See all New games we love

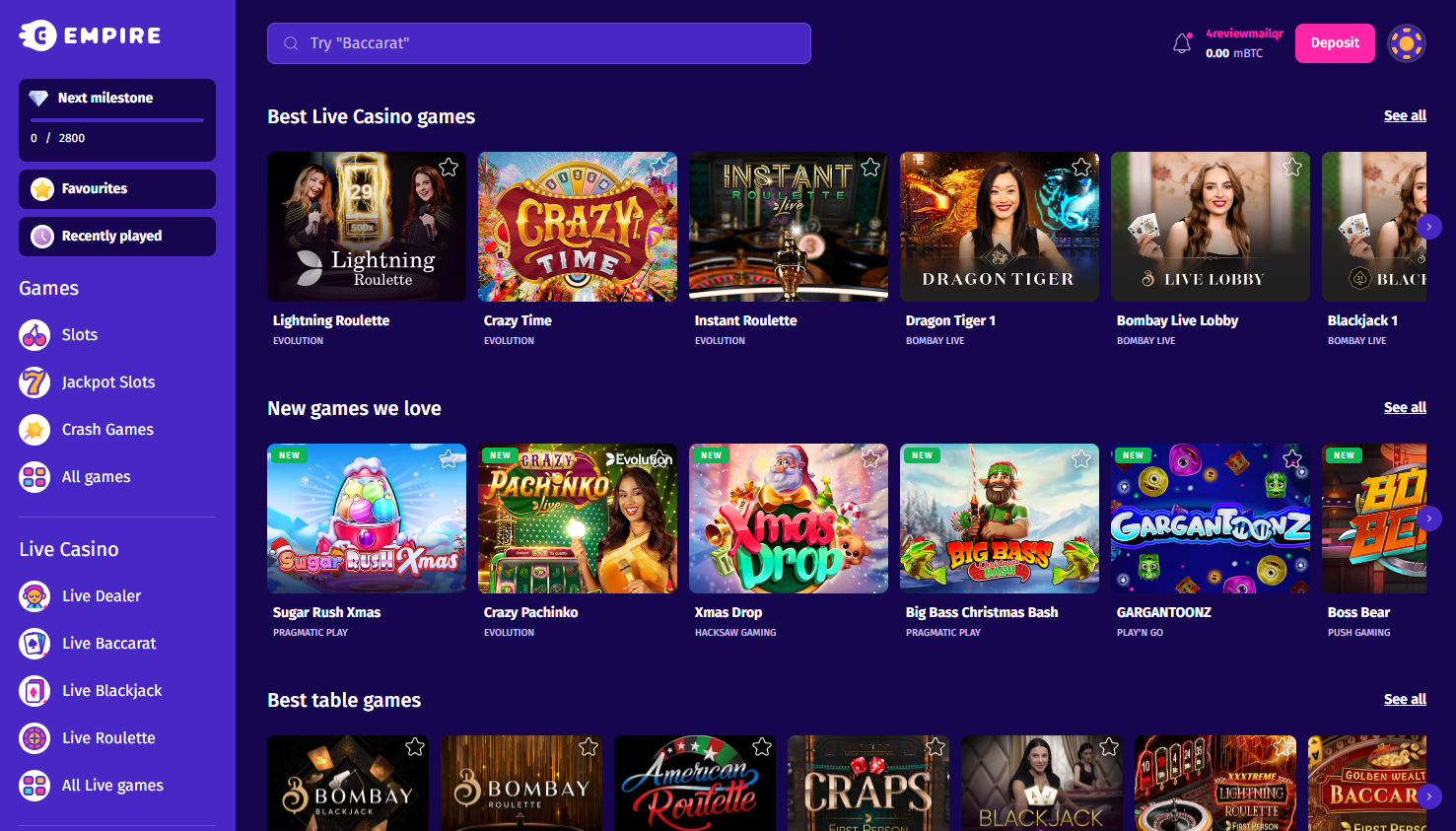[x=1405, y=408]
